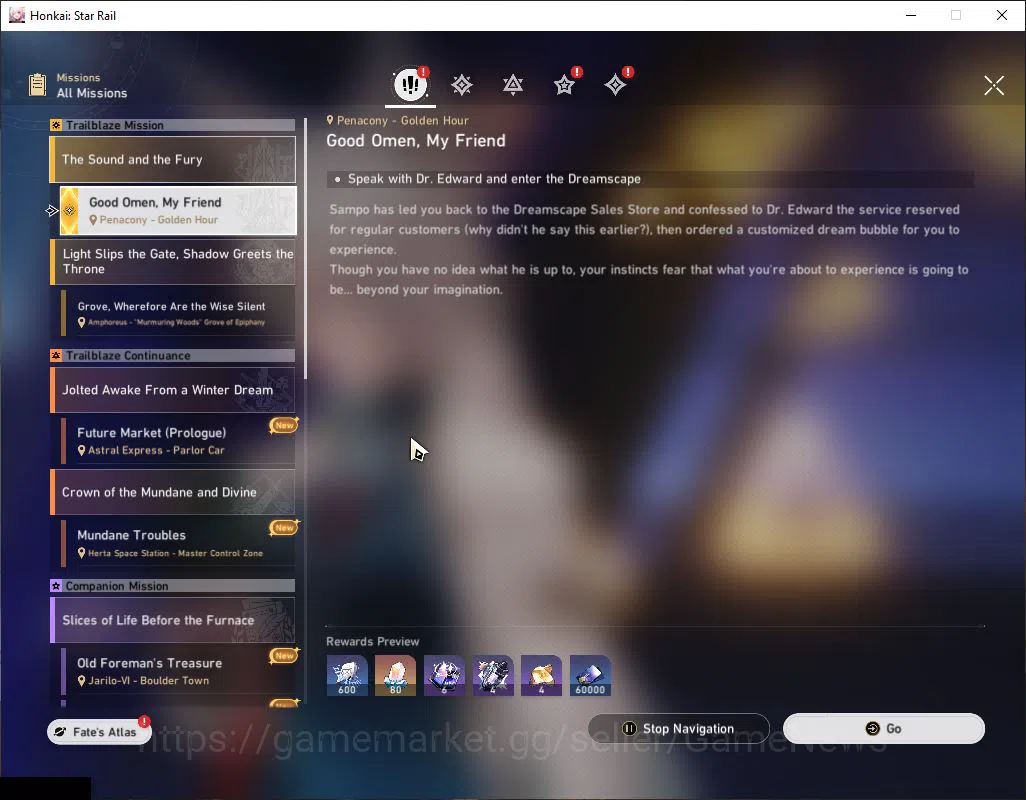
Task: View the 80 Stellar Jade reward
Action: pos(395,676)
